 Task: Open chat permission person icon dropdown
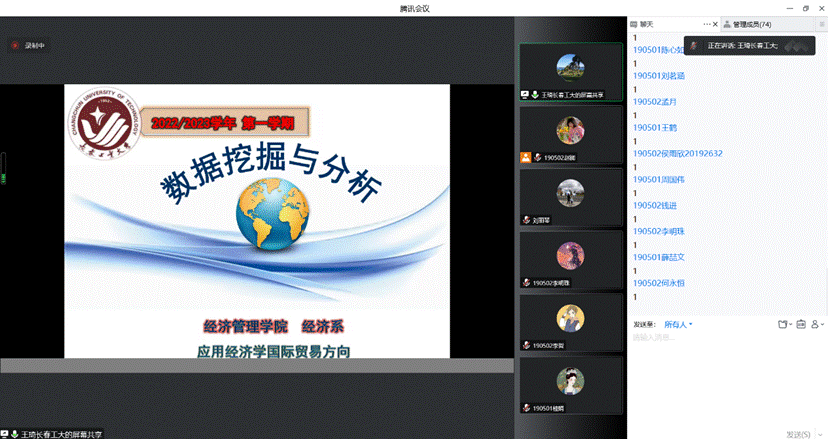(817, 324)
